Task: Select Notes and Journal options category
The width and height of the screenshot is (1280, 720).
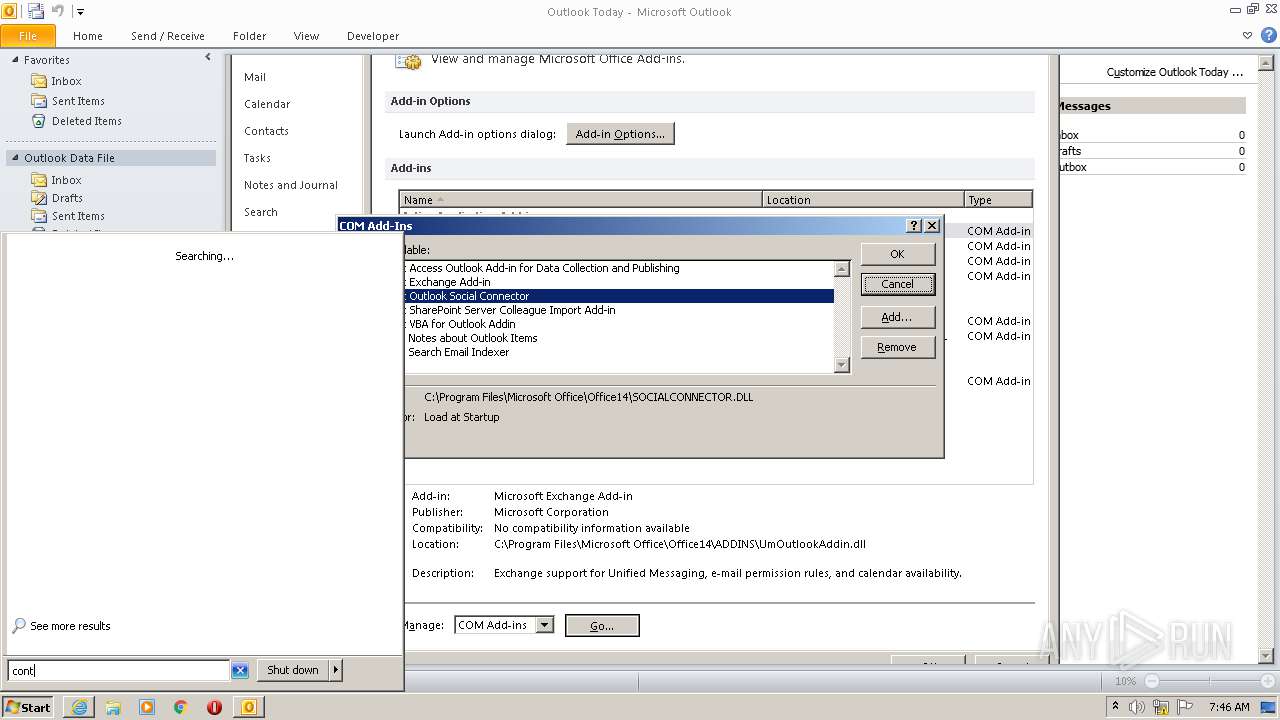Action: [291, 185]
